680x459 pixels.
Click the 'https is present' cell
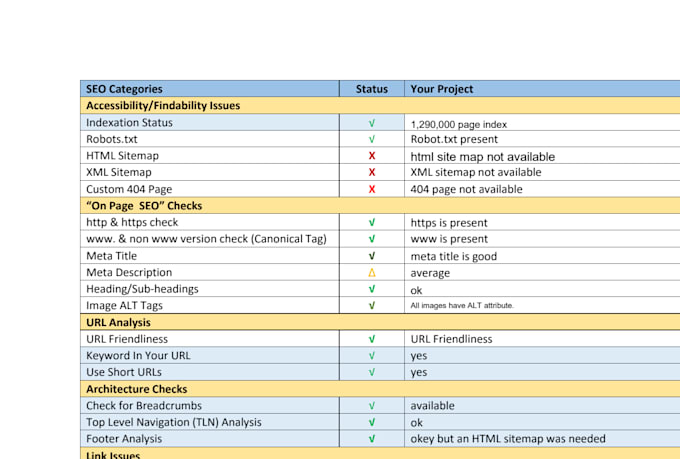[542, 222]
